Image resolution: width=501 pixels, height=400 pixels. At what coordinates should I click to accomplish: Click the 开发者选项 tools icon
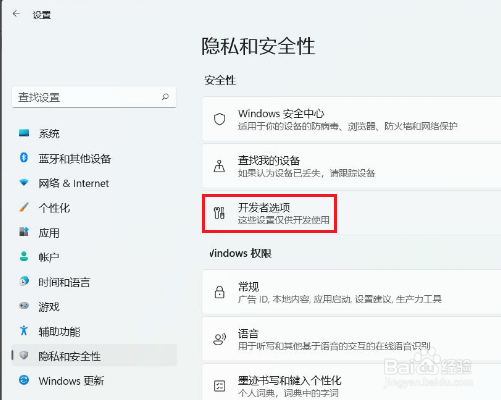219,213
